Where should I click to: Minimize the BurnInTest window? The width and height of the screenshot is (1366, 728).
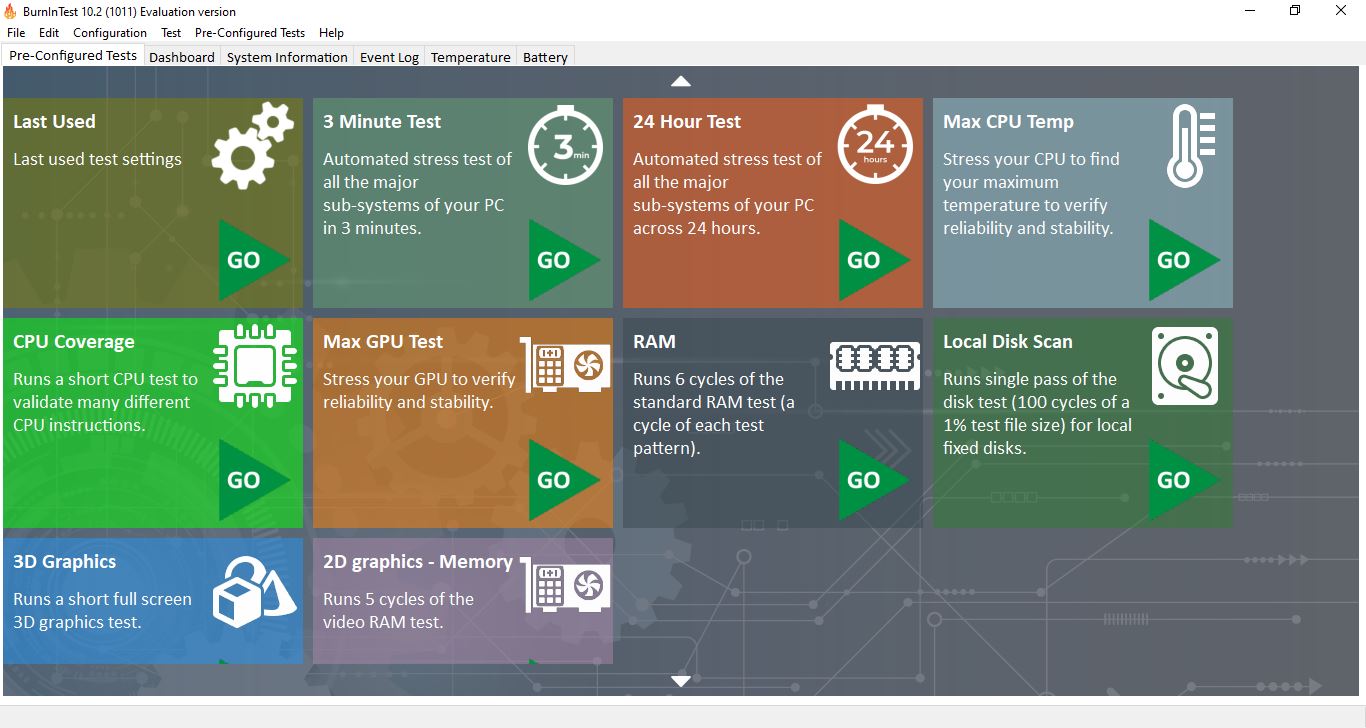(x=1250, y=11)
